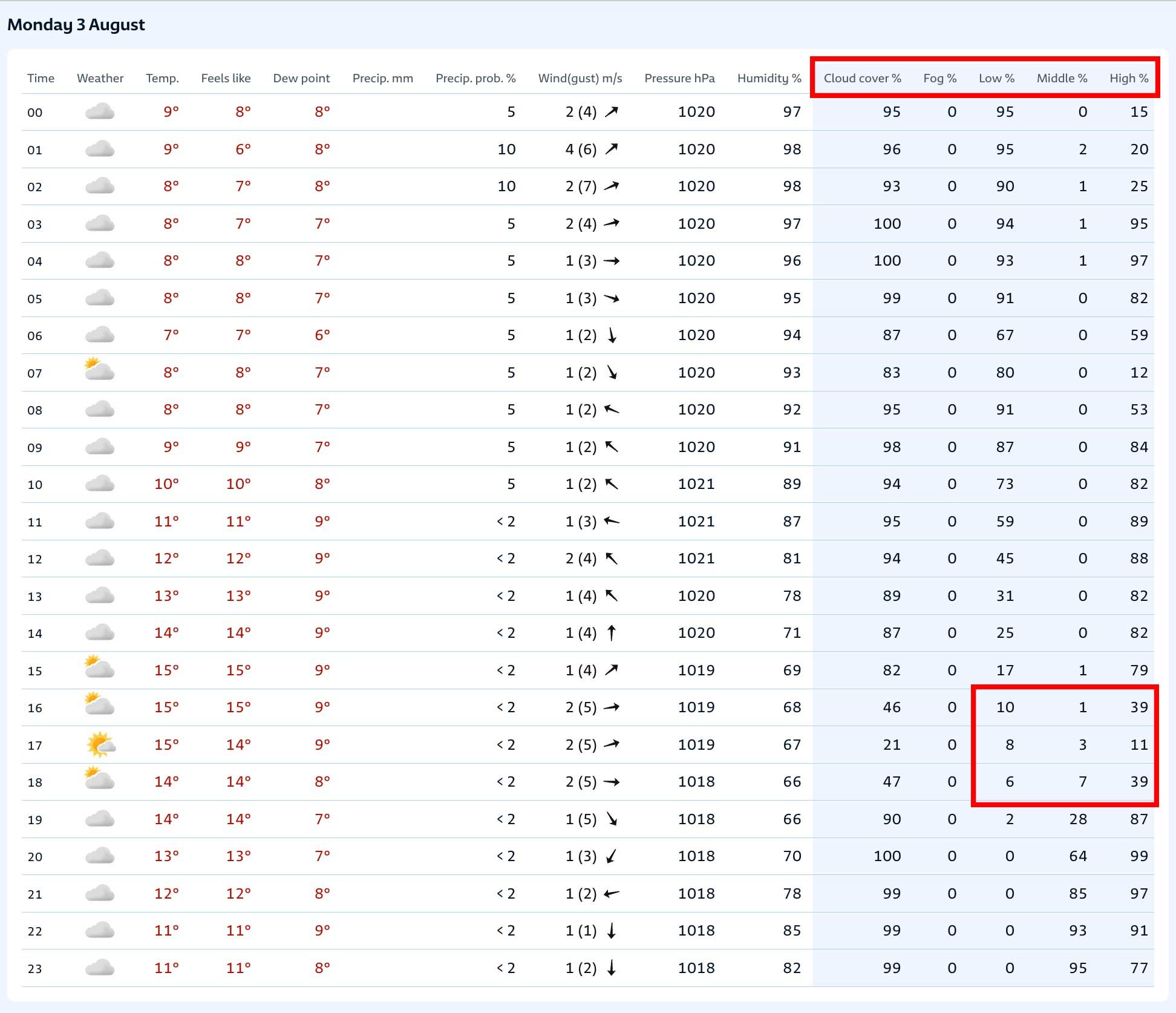
Task: Click the High % column header
Action: 1129,78
